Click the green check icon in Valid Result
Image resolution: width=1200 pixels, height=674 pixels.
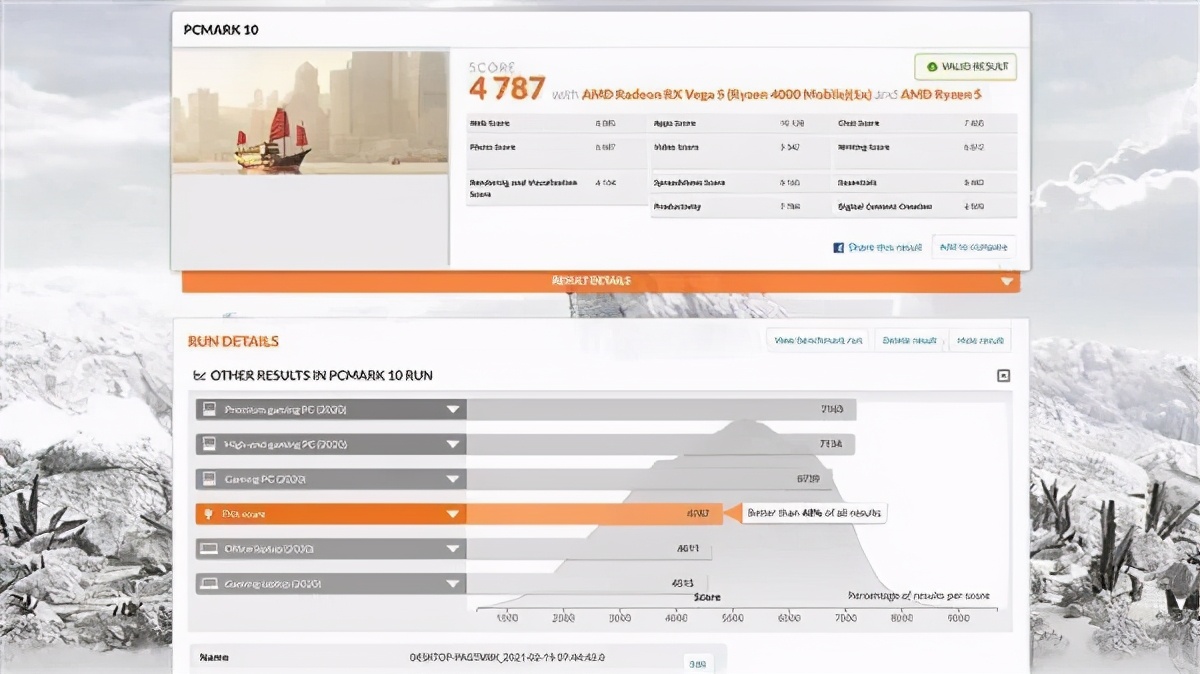click(932, 67)
